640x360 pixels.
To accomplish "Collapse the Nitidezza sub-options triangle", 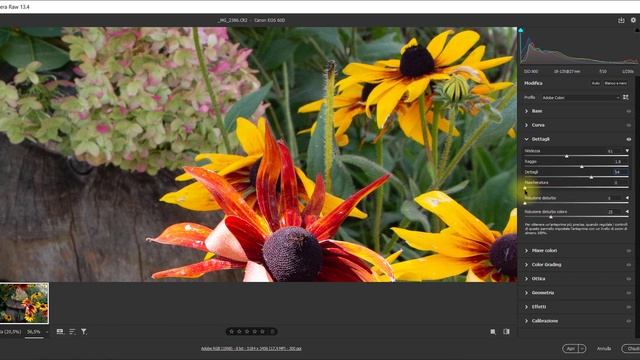I will coord(627,151).
